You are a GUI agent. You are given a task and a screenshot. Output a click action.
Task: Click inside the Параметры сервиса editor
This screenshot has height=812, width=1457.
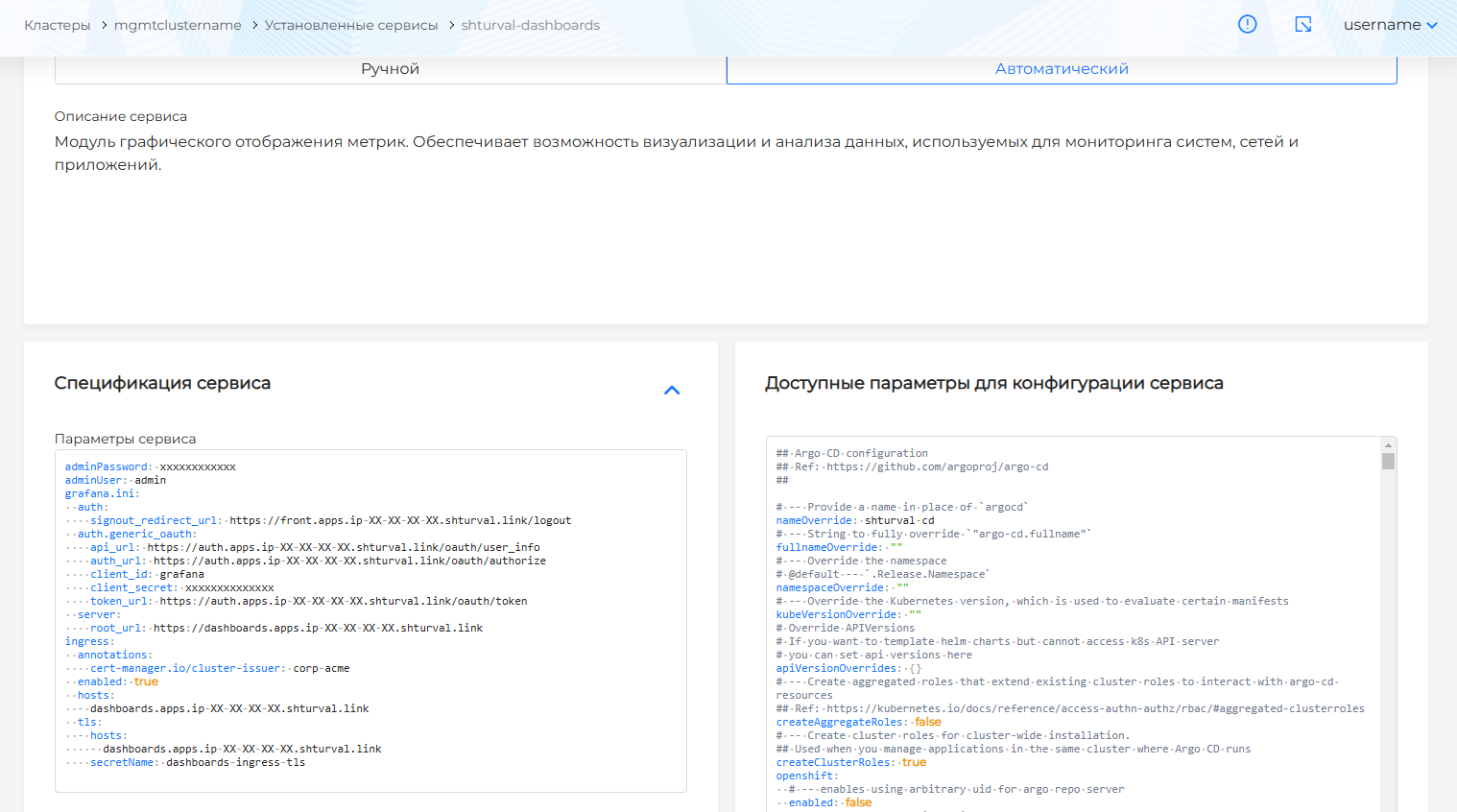[x=370, y=620]
